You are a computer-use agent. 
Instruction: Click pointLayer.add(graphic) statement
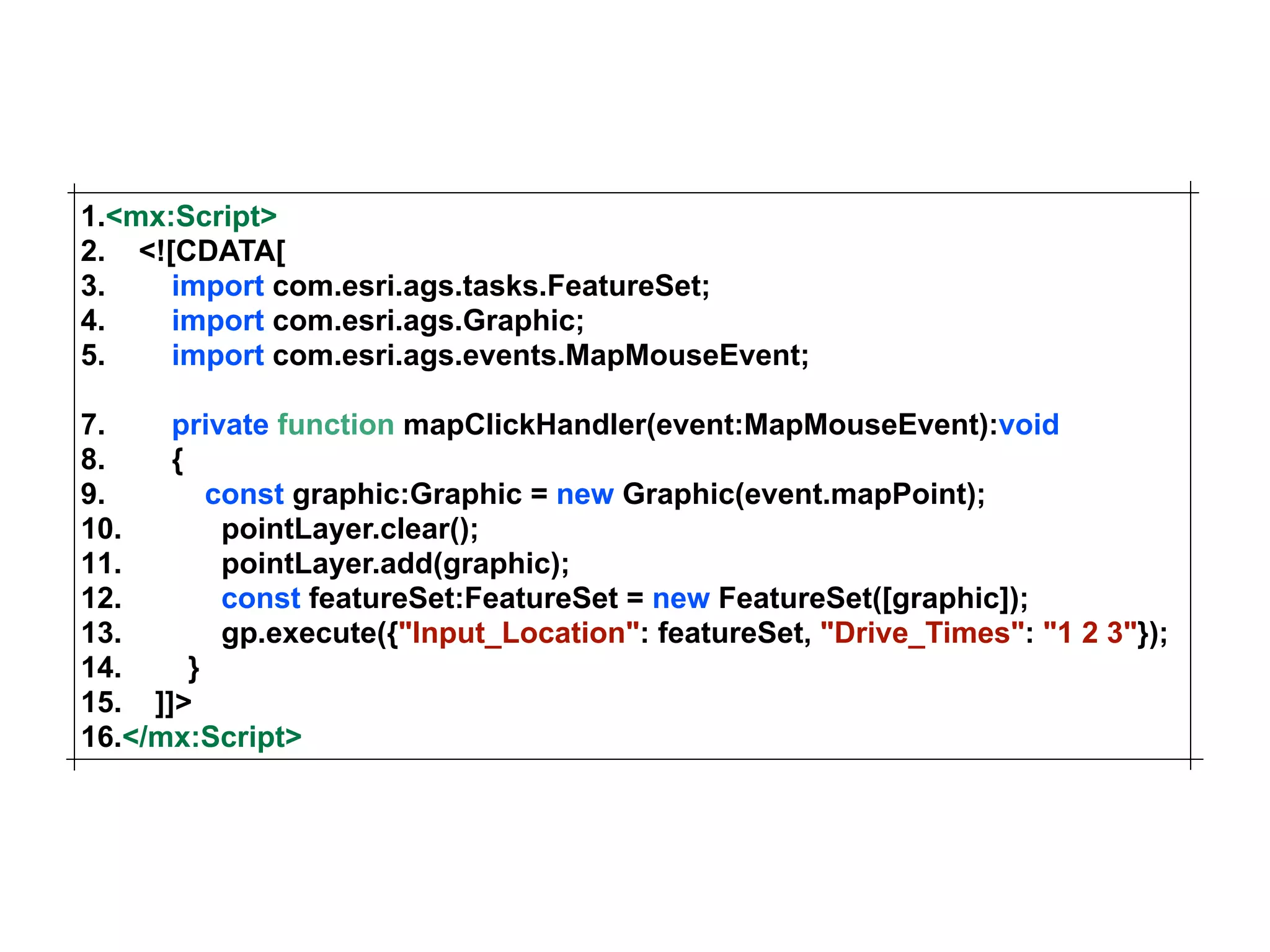[x=395, y=563]
